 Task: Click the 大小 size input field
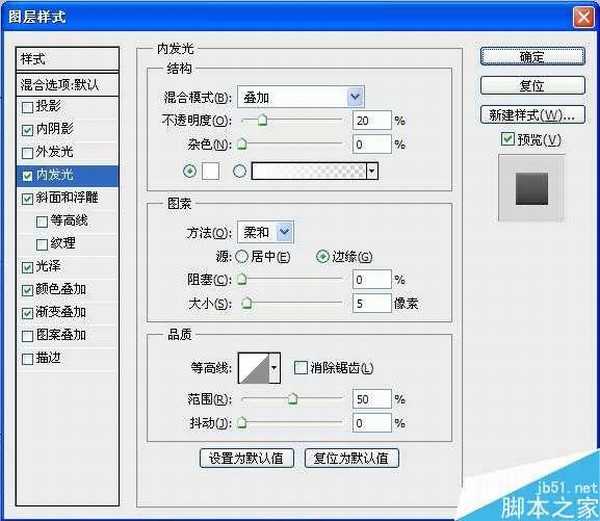click(371, 303)
